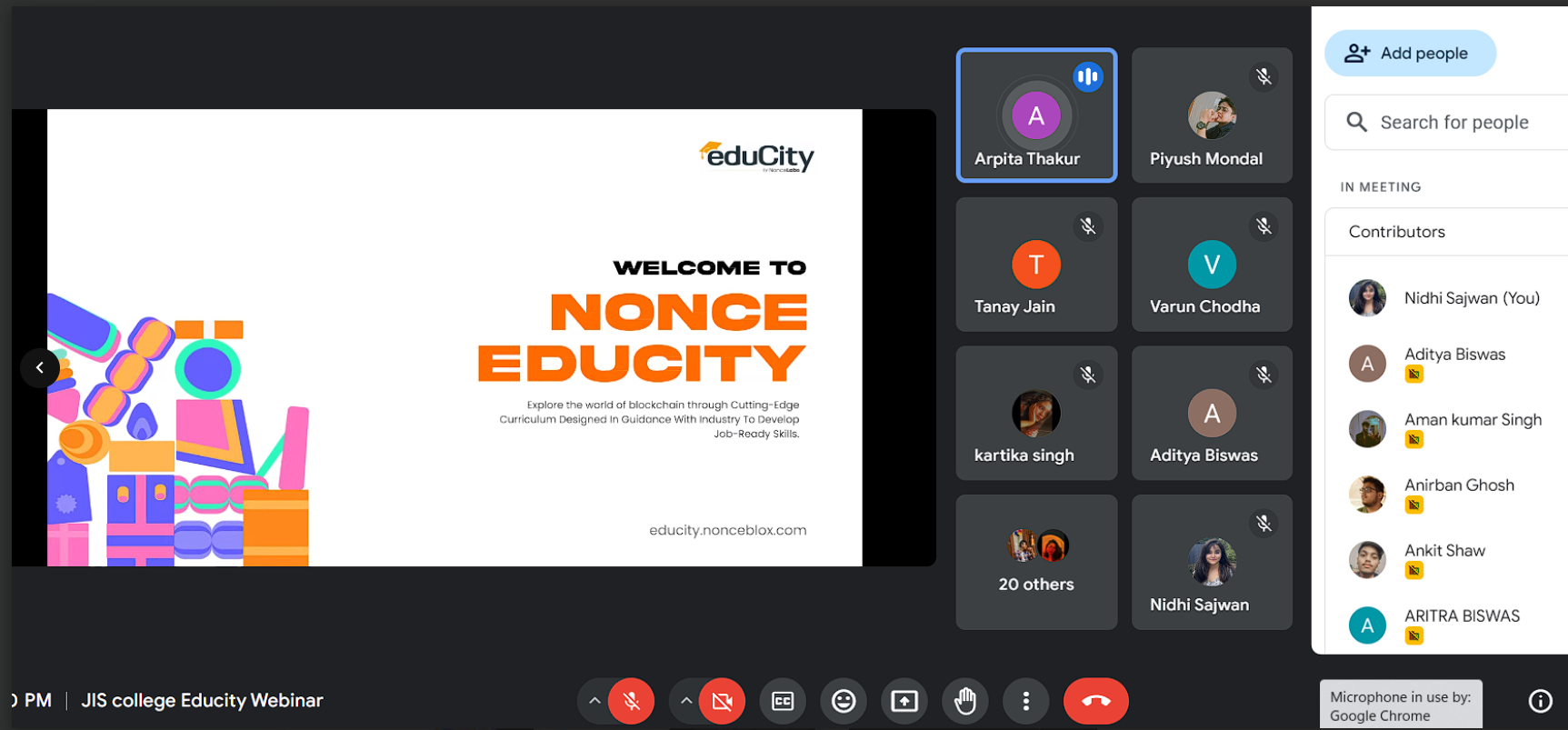Select Aman kumar Singh in people list
Viewport: 1568px width, 730px height.
point(1446,429)
